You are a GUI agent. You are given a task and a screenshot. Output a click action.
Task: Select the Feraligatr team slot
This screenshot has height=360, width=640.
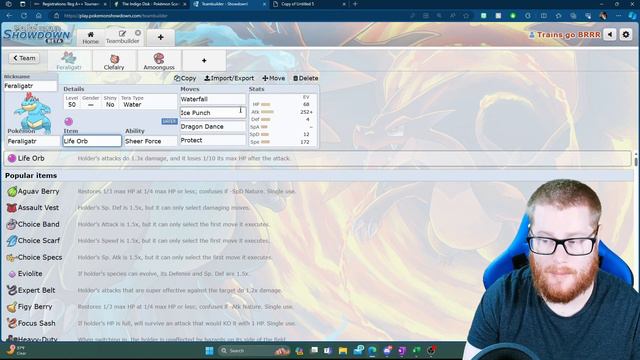point(69,61)
